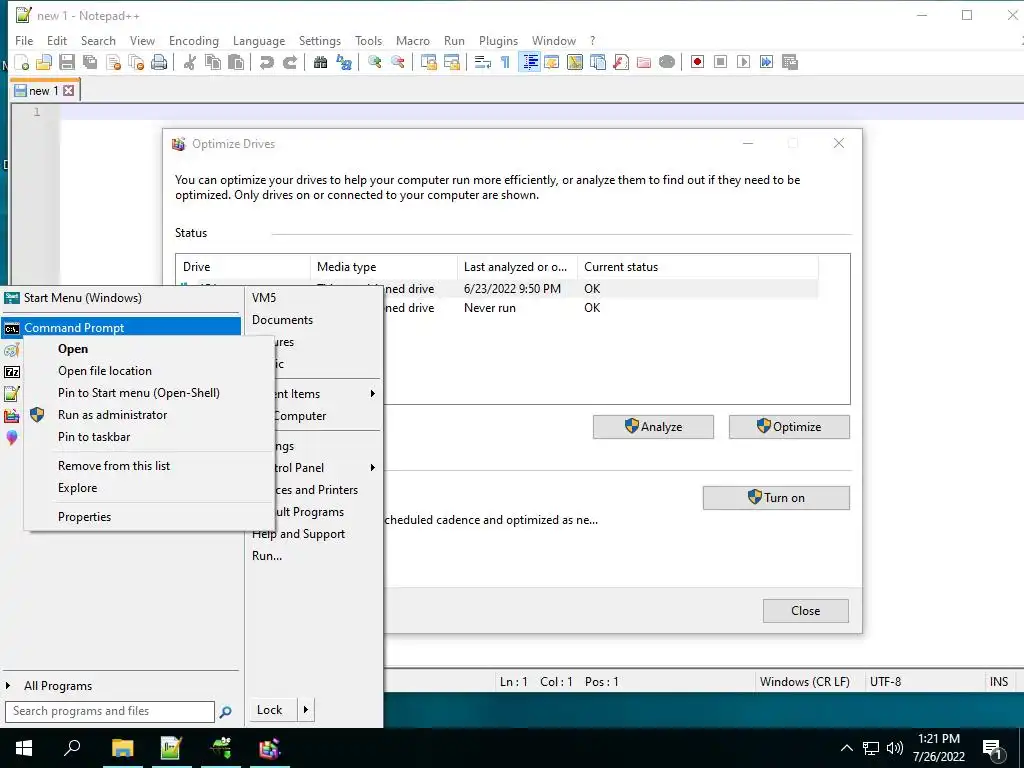Expand the Recent Items submenu arrow
Viewport: 1024px width, 768px height.
(373, 394)
